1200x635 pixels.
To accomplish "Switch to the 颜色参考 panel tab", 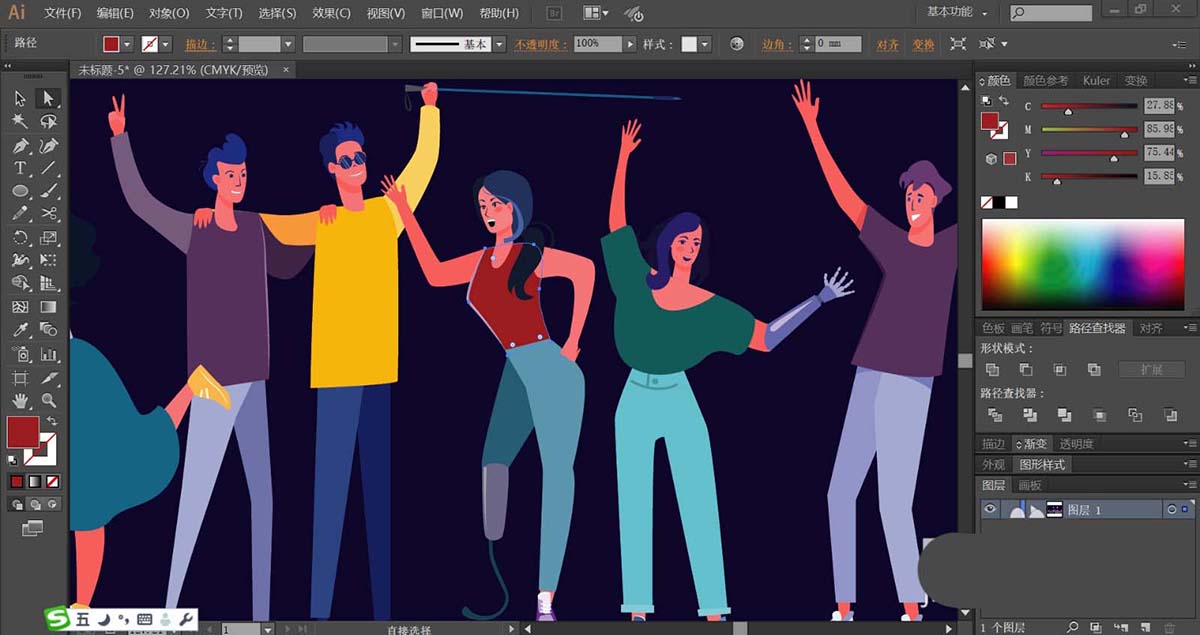I will pos(1045,81).
